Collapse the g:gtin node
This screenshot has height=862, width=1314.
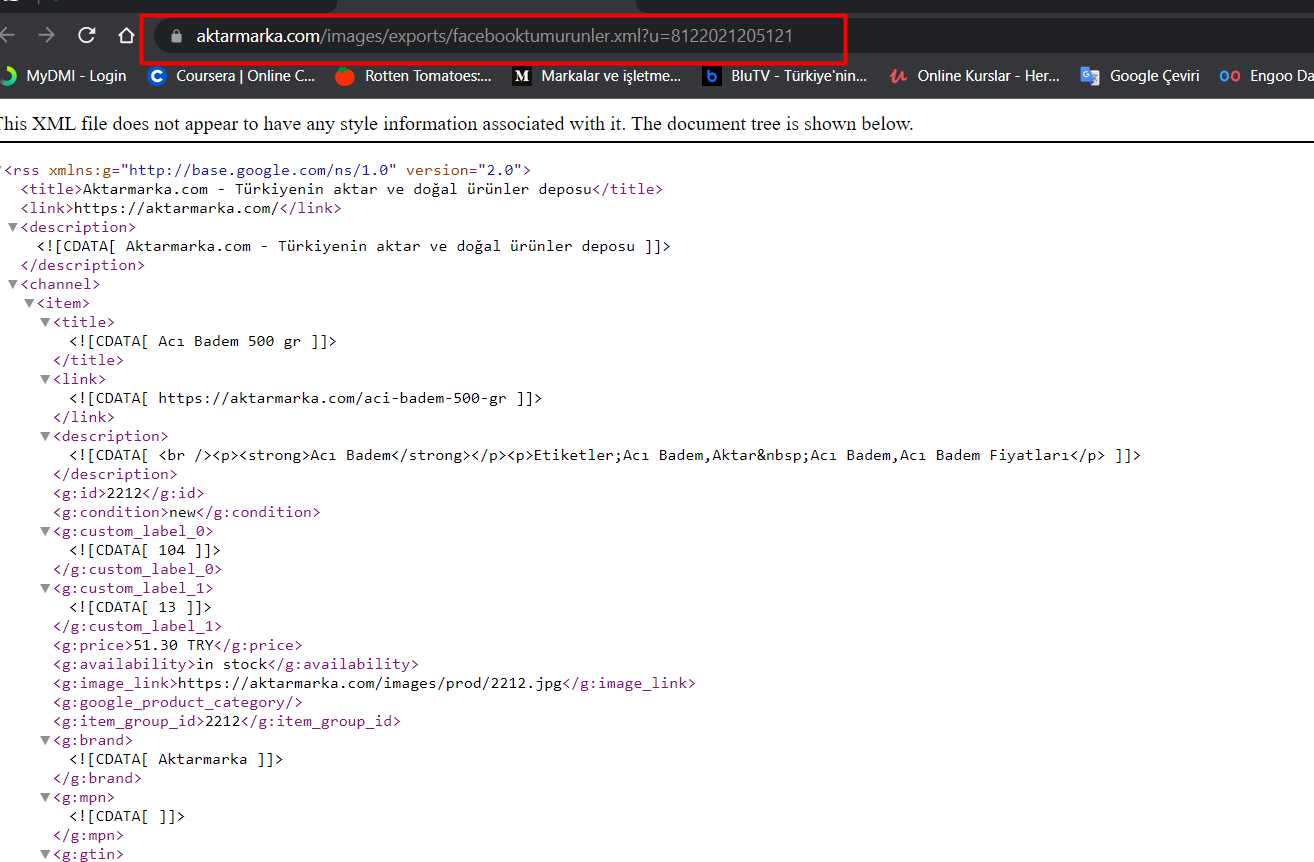tap(45, 855)
